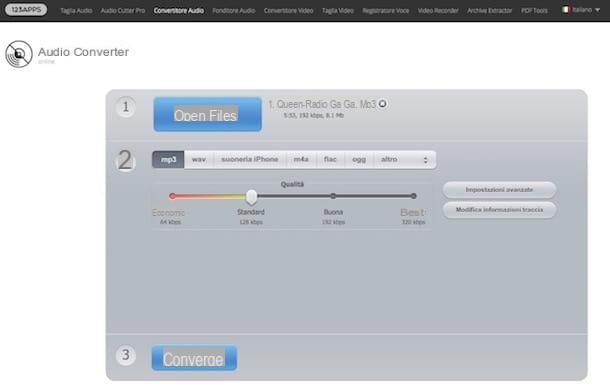Click the Buona quality label
610x390 pixels.
tap(333, 212)
